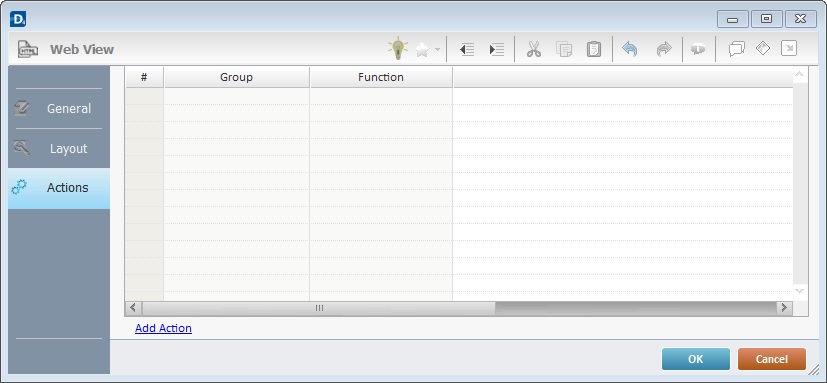Open the dropdown arrow beside the star
The image size is (827, 383).
pos(437,50)
